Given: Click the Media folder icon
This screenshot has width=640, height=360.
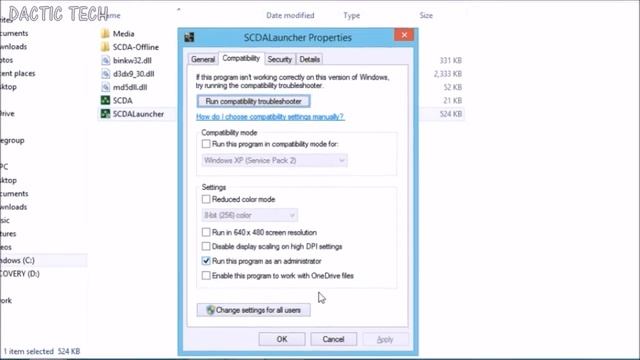Looking at the screenshot, I should click(x=105, y=33).
